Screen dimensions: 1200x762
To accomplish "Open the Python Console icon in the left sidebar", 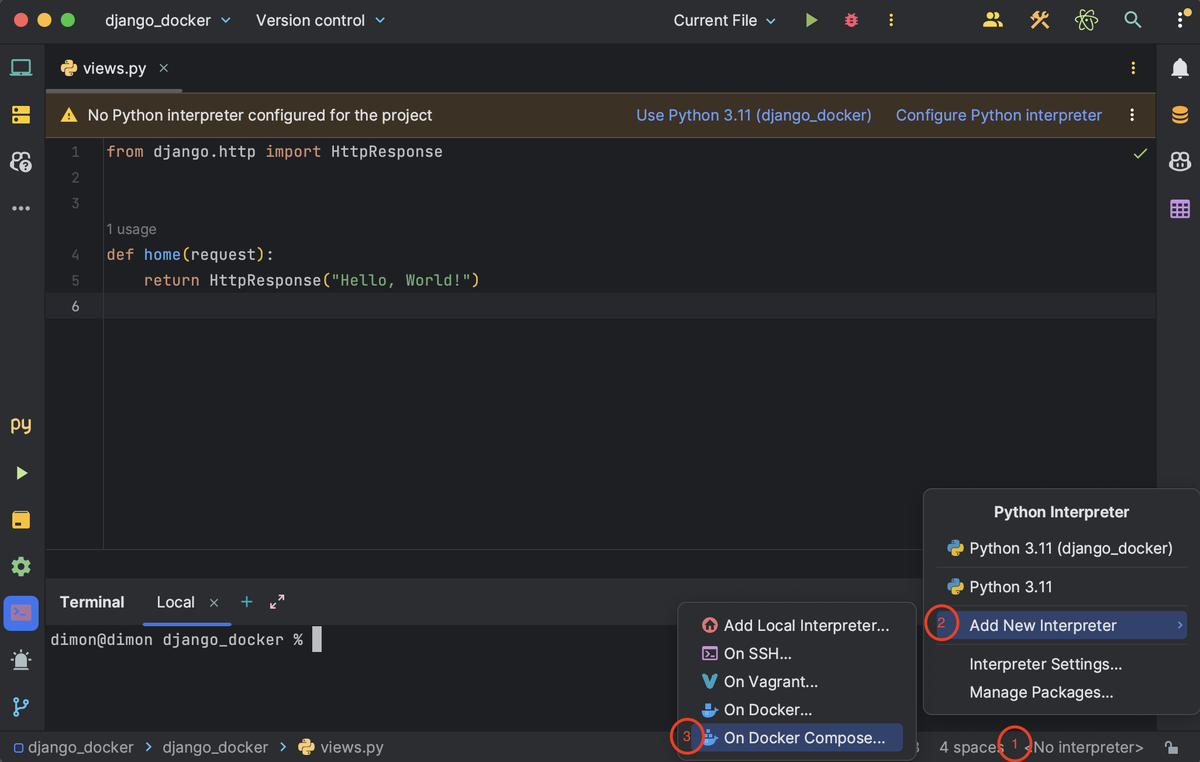I will tap(21, 520).
